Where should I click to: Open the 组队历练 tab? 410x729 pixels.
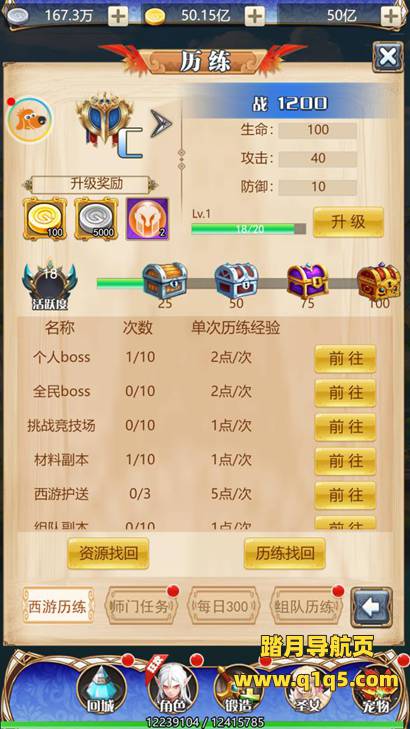click(x=306, y=606)
